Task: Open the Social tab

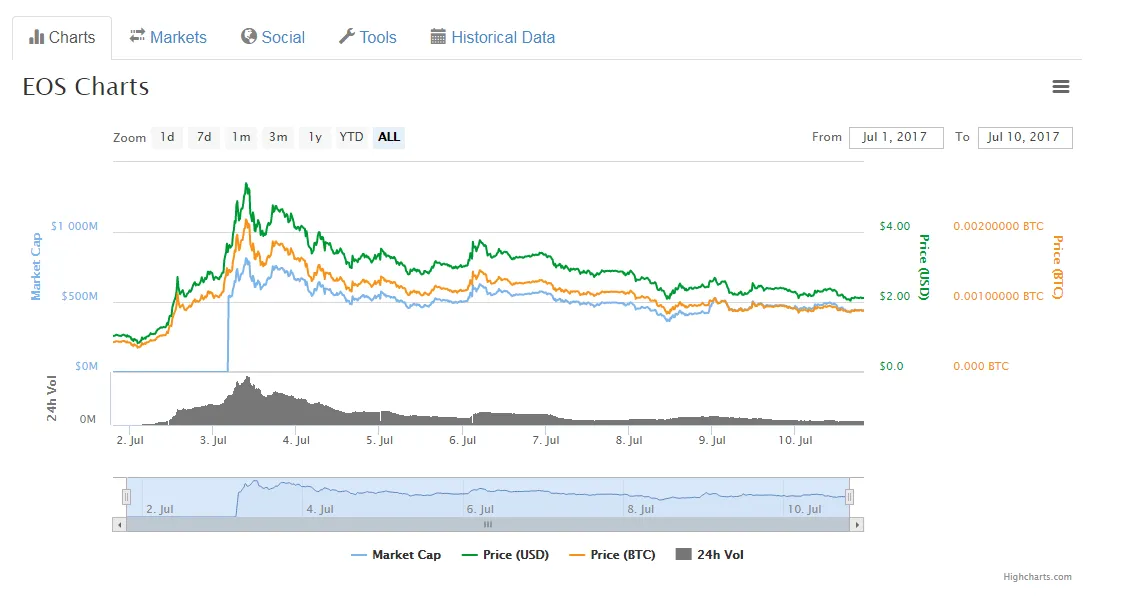Action: [273, 37]
